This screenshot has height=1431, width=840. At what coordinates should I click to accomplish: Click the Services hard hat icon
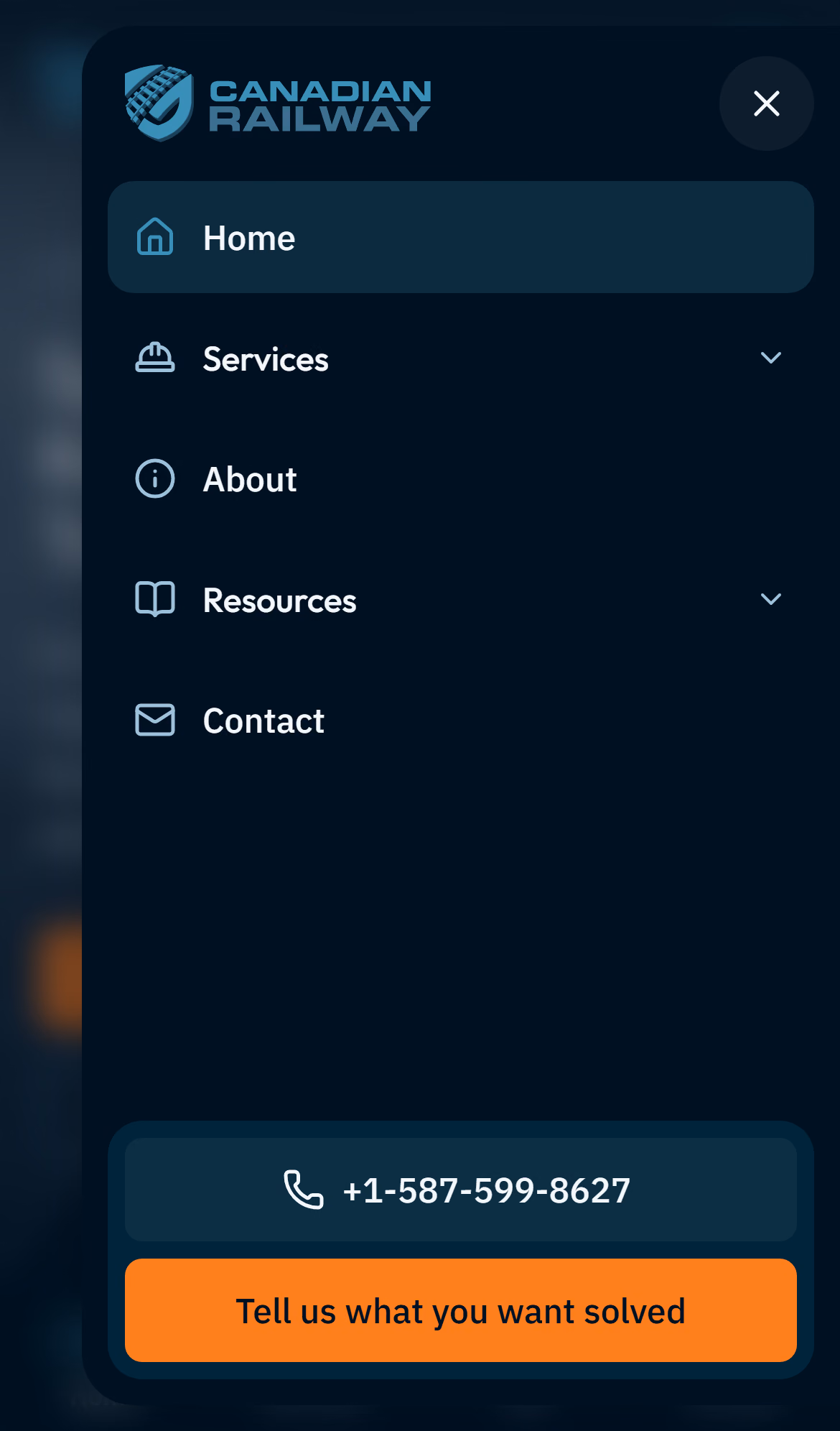click(155, 358)
